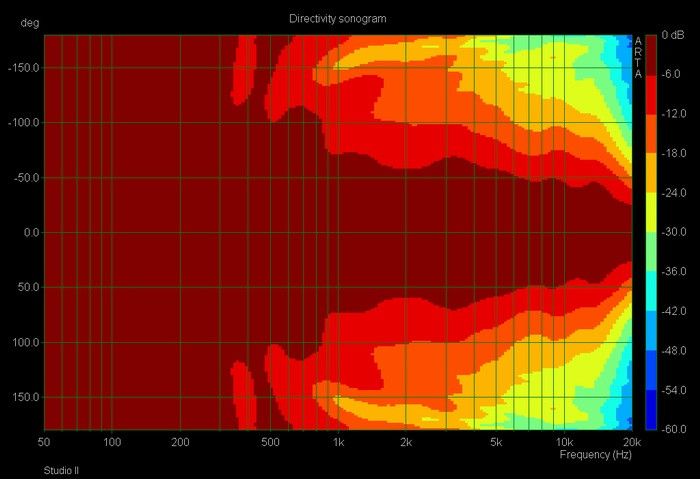Image resolution: width=700 pixels, height=479 pixels.
Task: Click the "-60.0" color scale label
Action: (x=673, y=429)
